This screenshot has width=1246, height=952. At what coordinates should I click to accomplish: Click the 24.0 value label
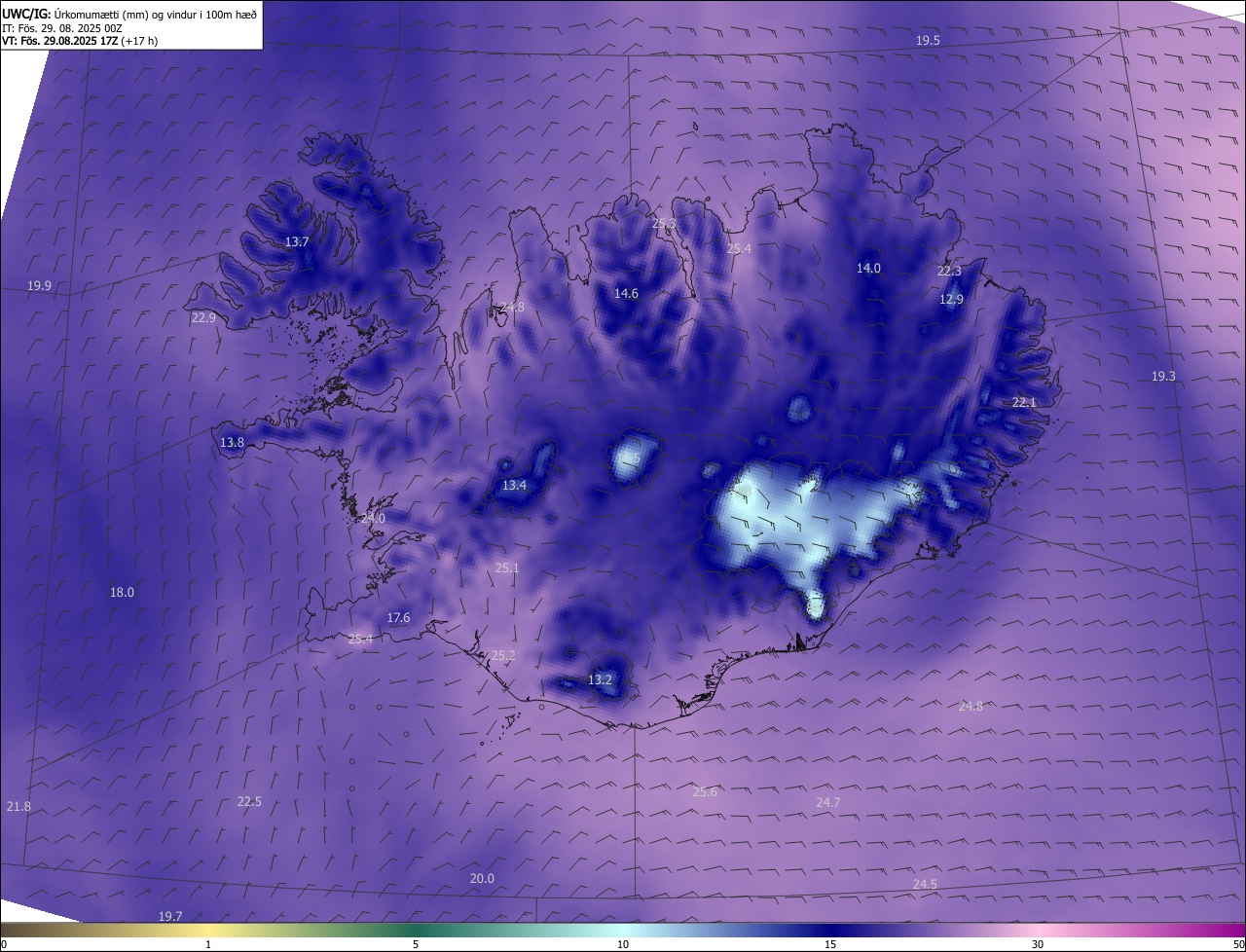coord(373,519)
